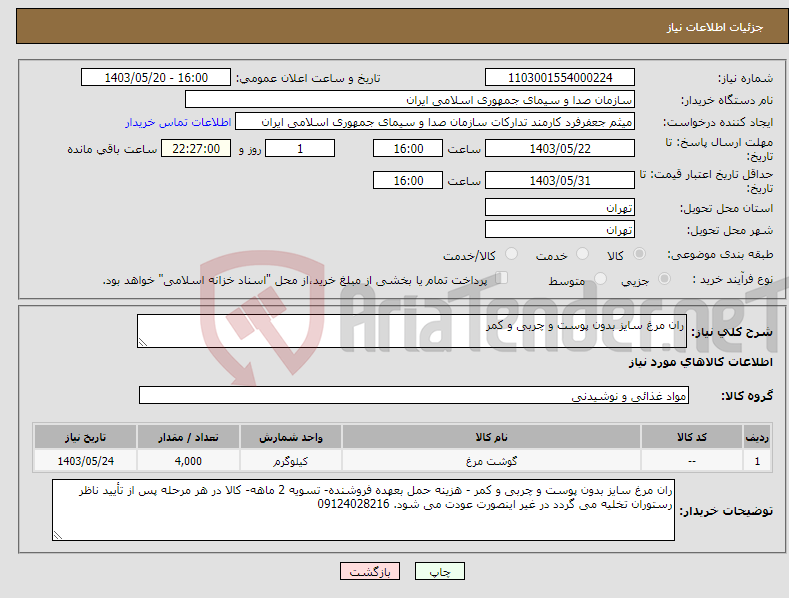This screenshot has height=598, width=789.
Task: Click the بازگشت back button
Action: pos(370,571)
